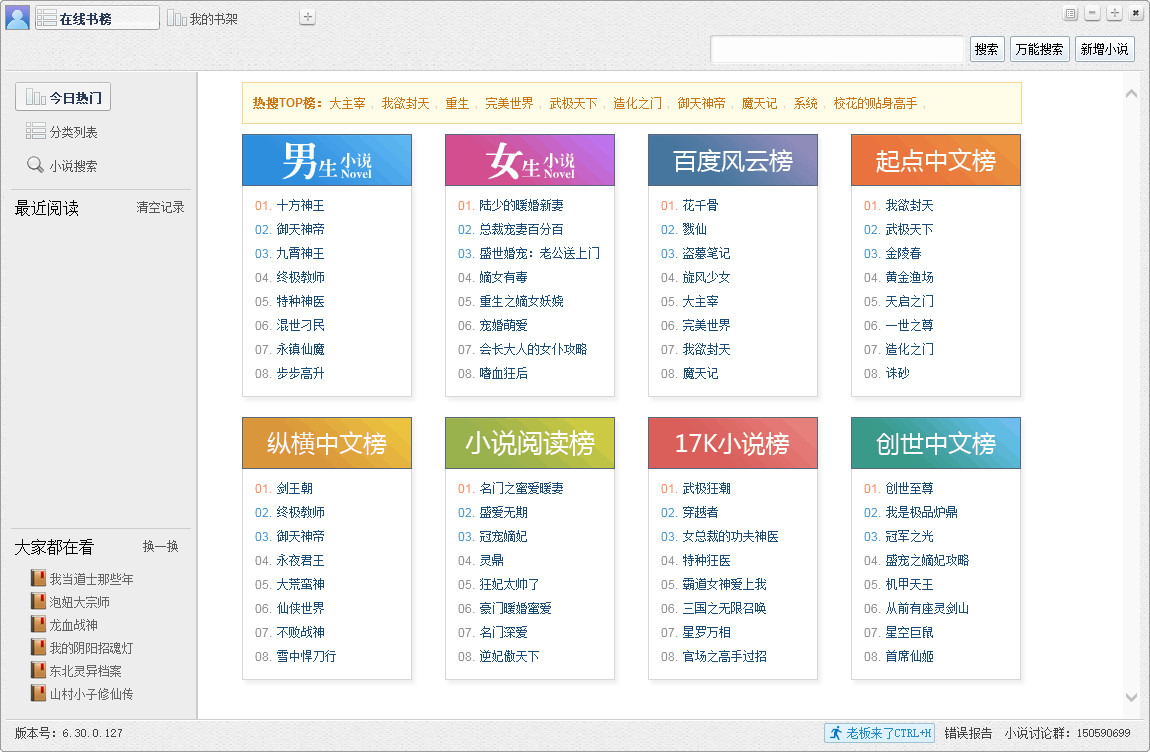The height and width of the screenshot is (752, 1150).
Task: Open the novel 龙血战神
Action: point(73,625)
